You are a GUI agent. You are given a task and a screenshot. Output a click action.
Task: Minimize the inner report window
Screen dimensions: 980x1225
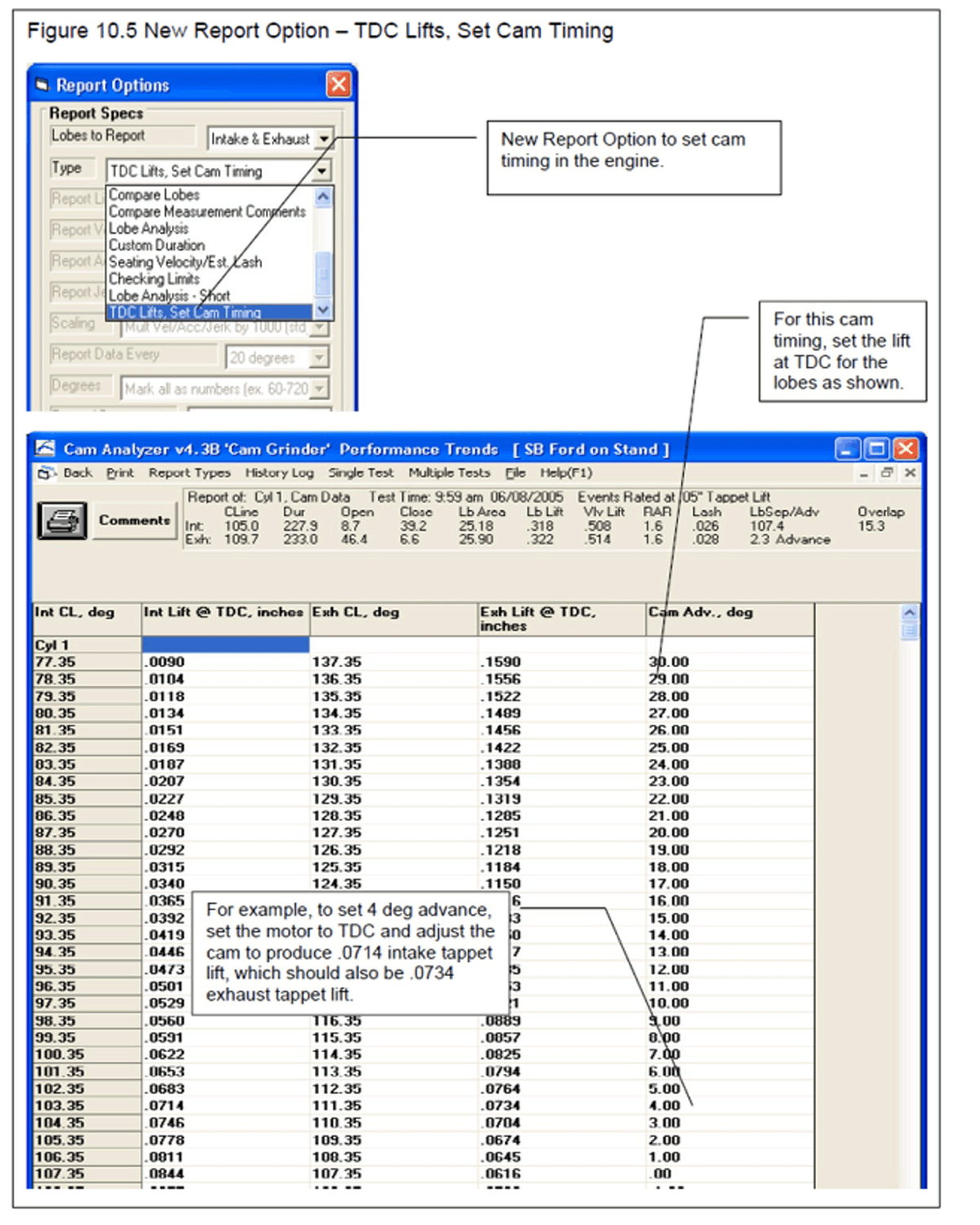864,473
